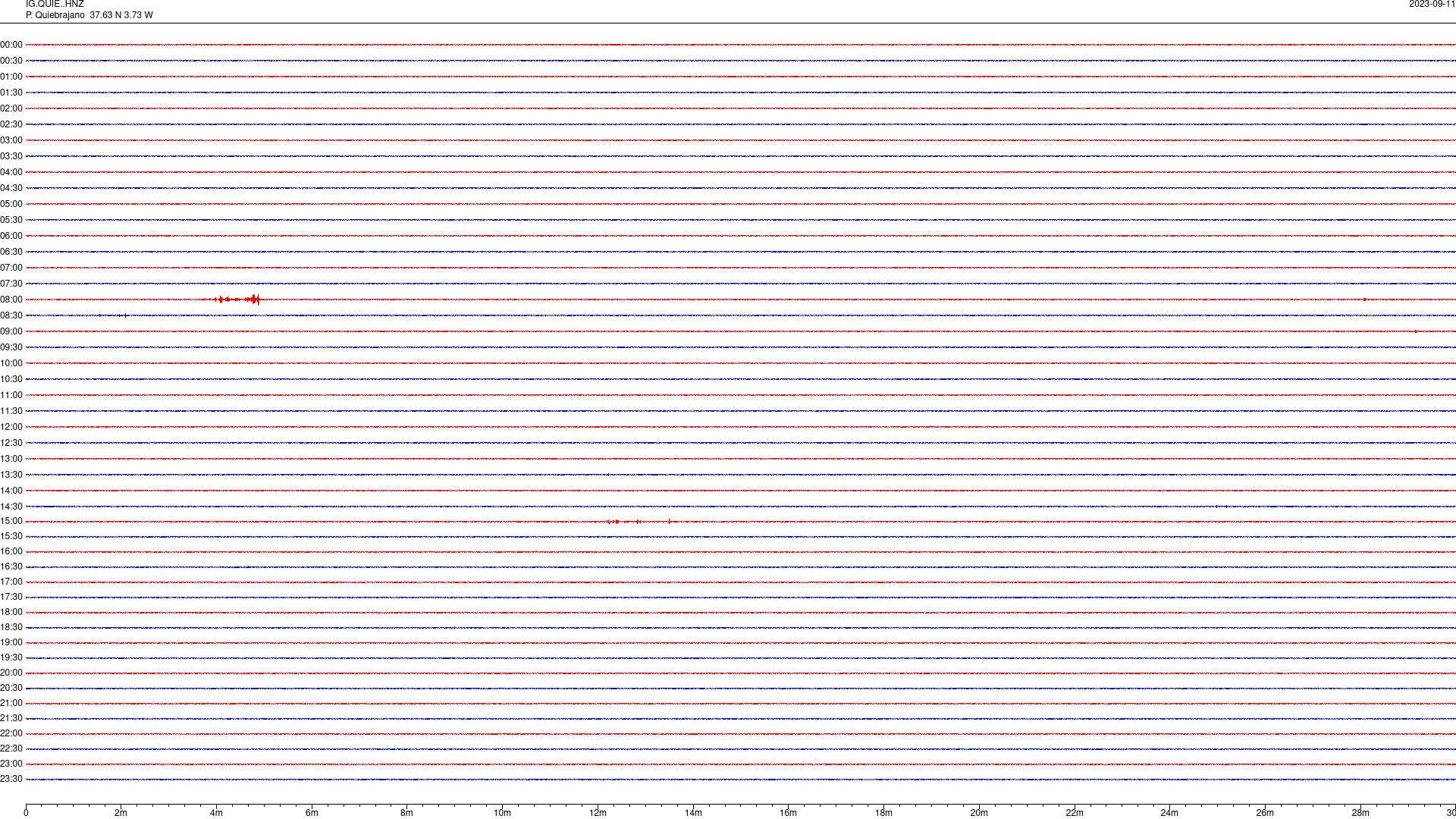Select the 09:00 time row label
The image size is (1456, 819).
click(x=11, y=331)
